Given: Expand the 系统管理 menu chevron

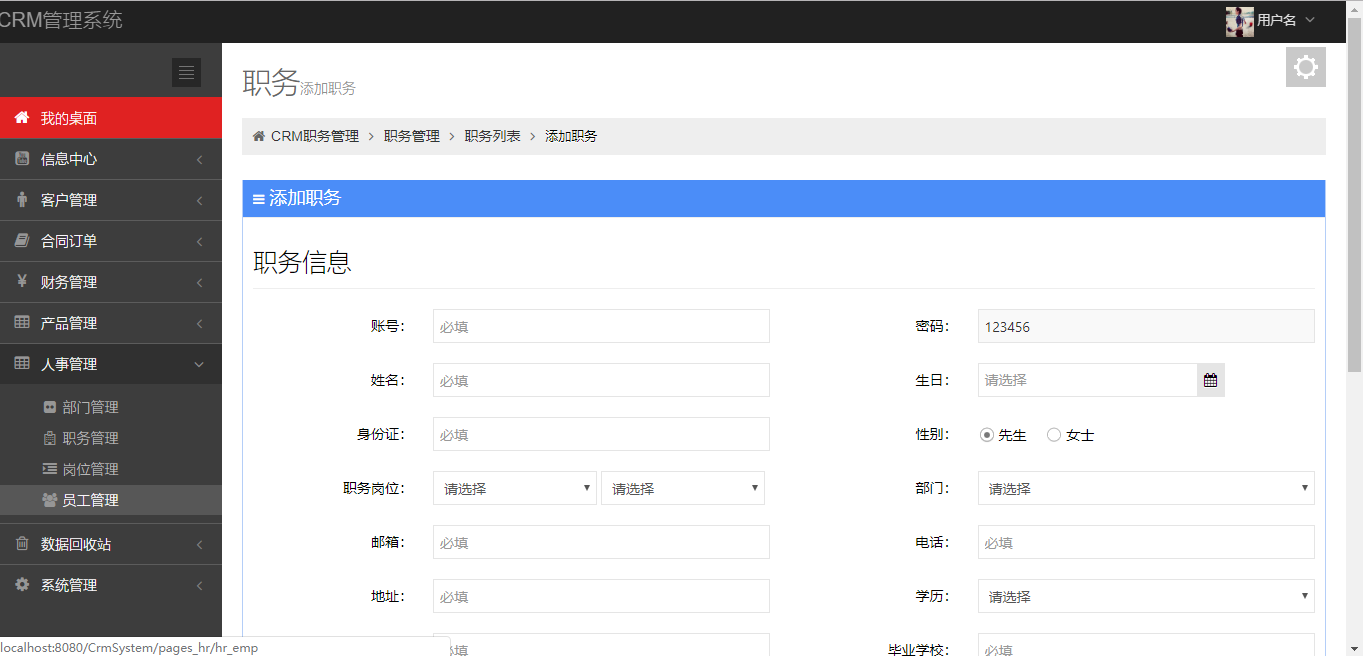Looking at the screenshot, I should click(199, 586).
